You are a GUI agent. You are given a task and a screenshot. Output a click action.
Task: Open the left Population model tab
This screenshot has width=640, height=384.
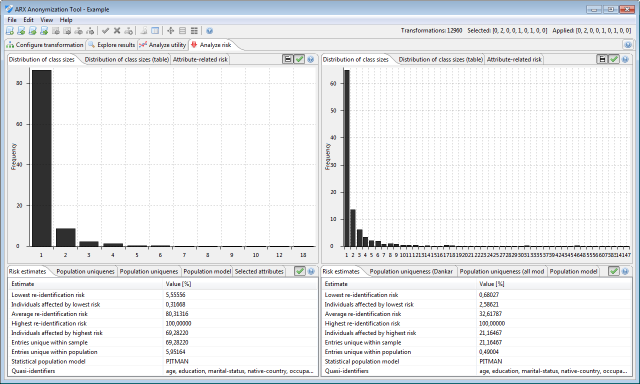207,271
